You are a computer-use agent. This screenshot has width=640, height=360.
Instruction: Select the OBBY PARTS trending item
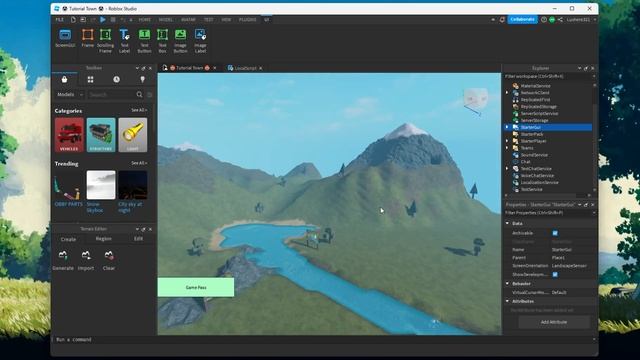[69, 189]
